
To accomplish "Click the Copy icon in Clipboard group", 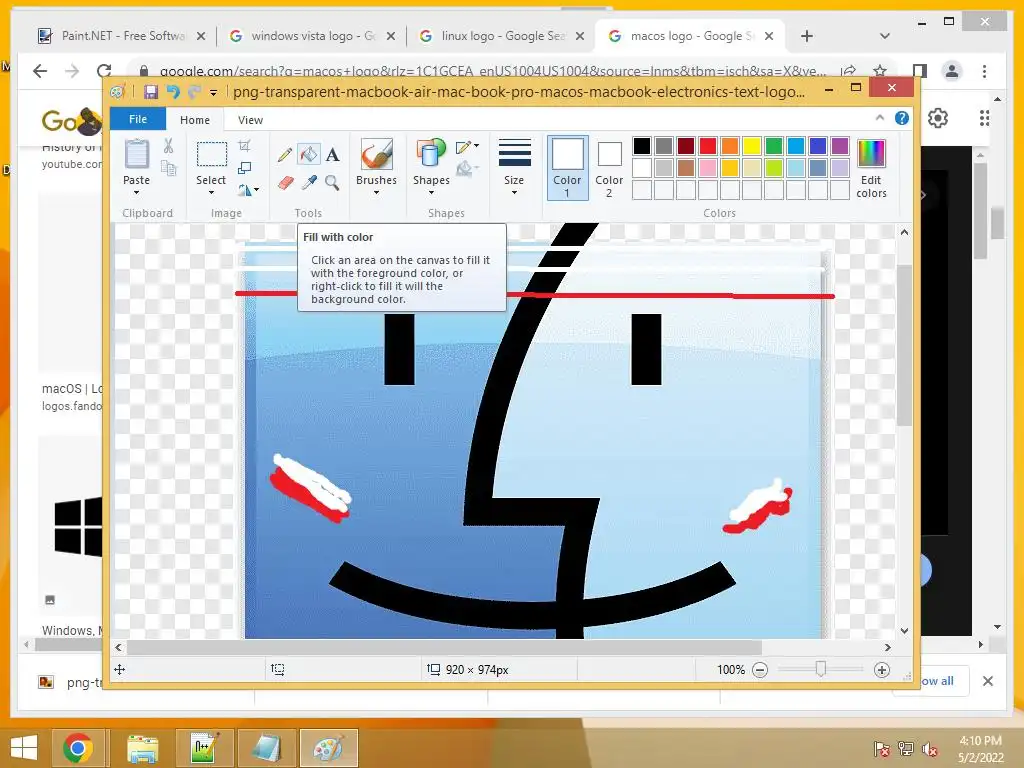I will 168,168.
